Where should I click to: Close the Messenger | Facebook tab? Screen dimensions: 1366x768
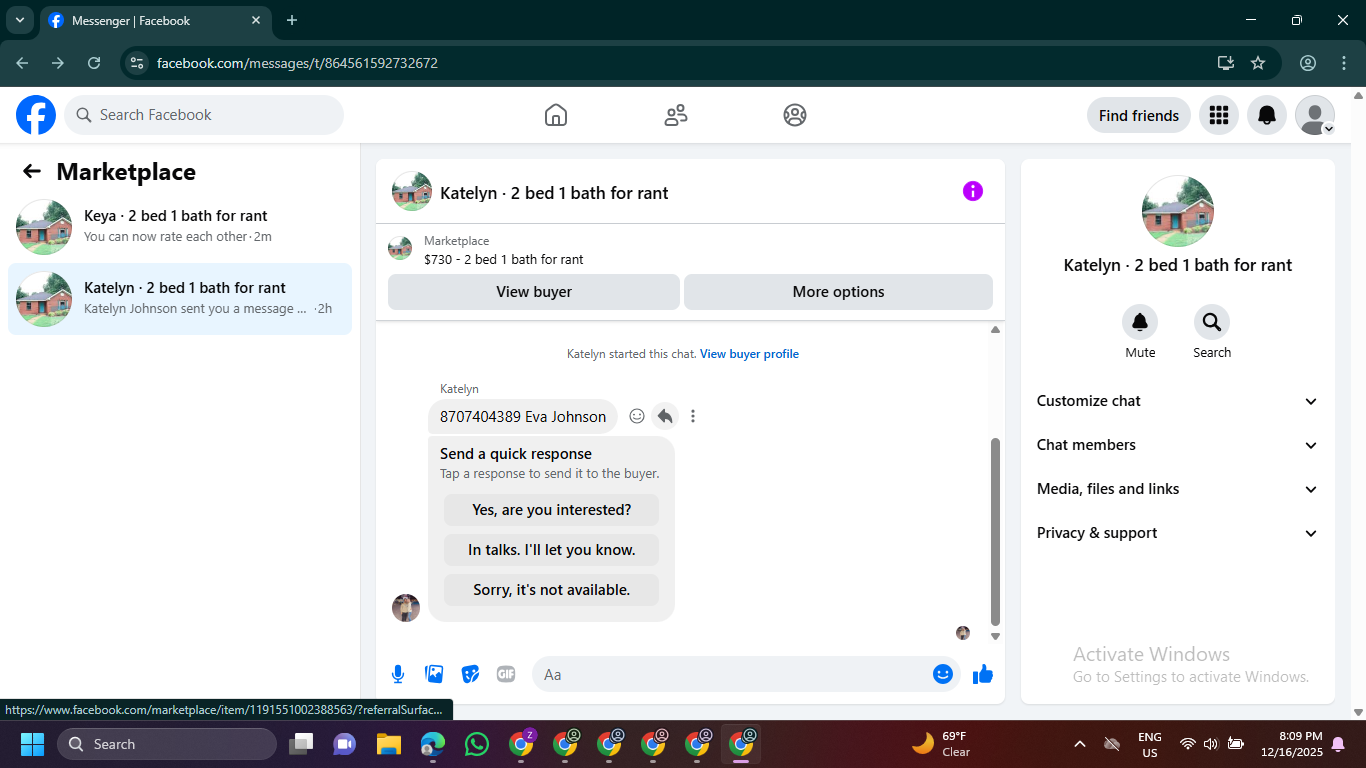[x=256, y=20]
